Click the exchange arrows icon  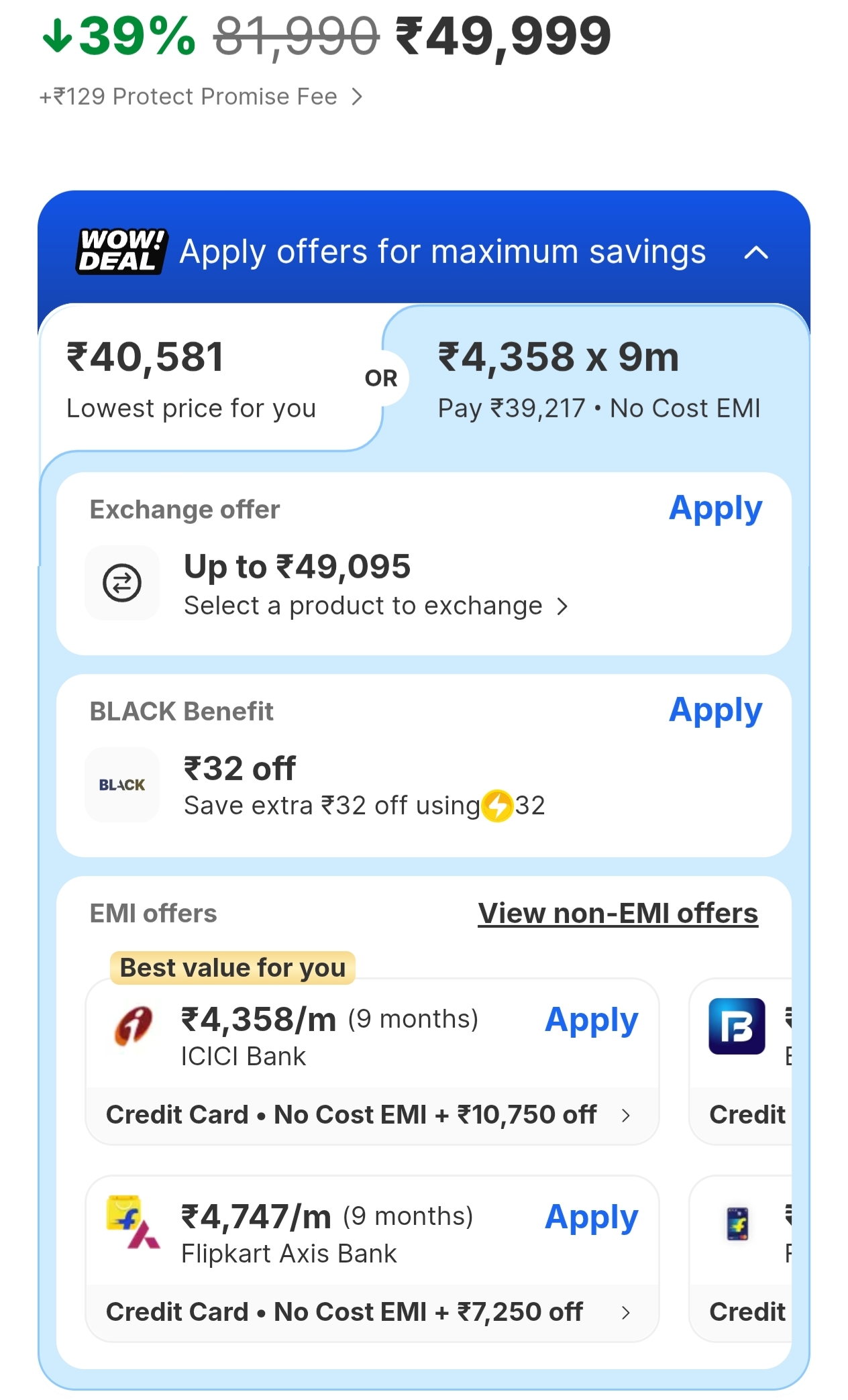[x=122, y=582]
